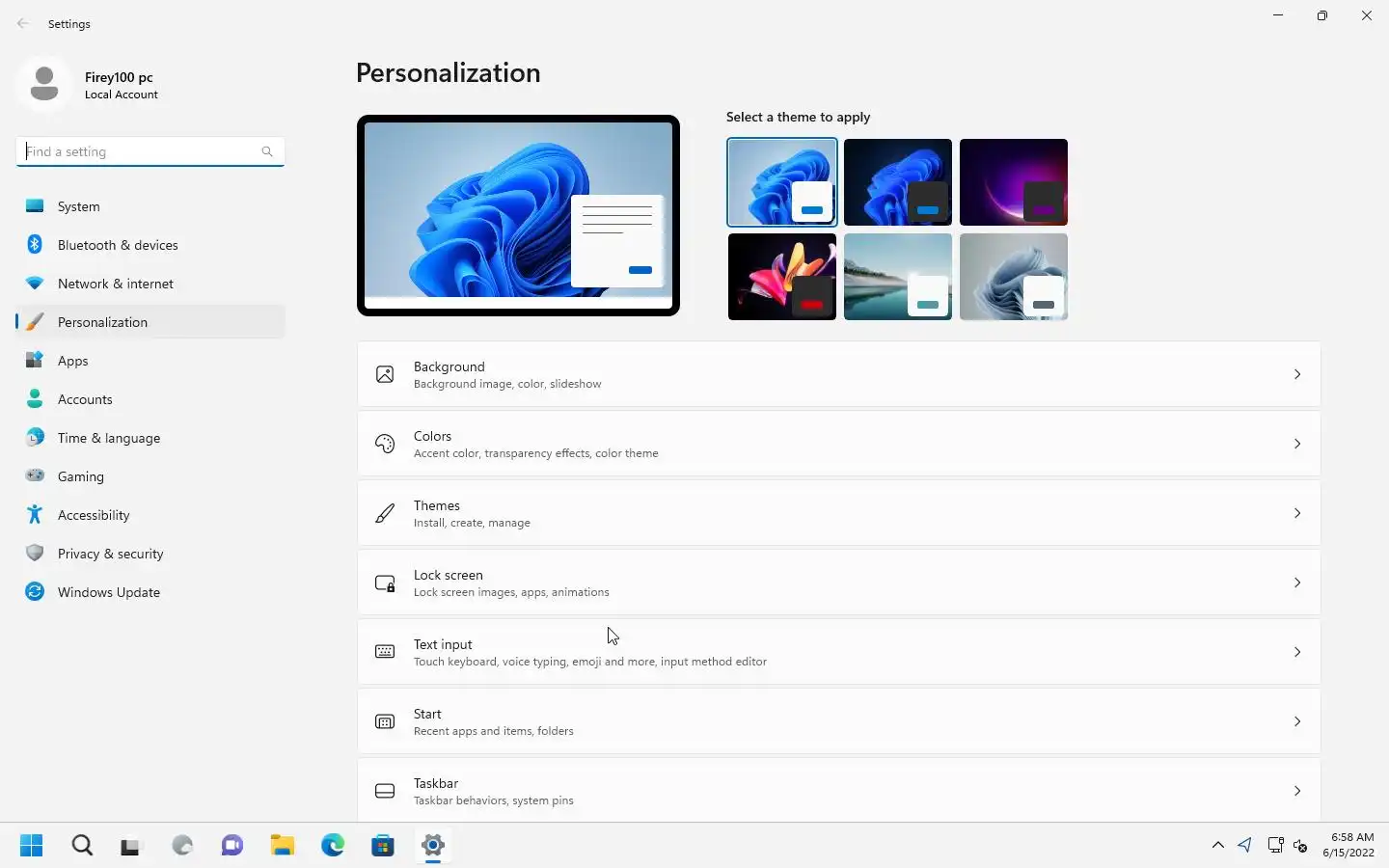Go back using the Settings back arrow
This screenshot has height=868, width=1389.
(x=23, y=23)
